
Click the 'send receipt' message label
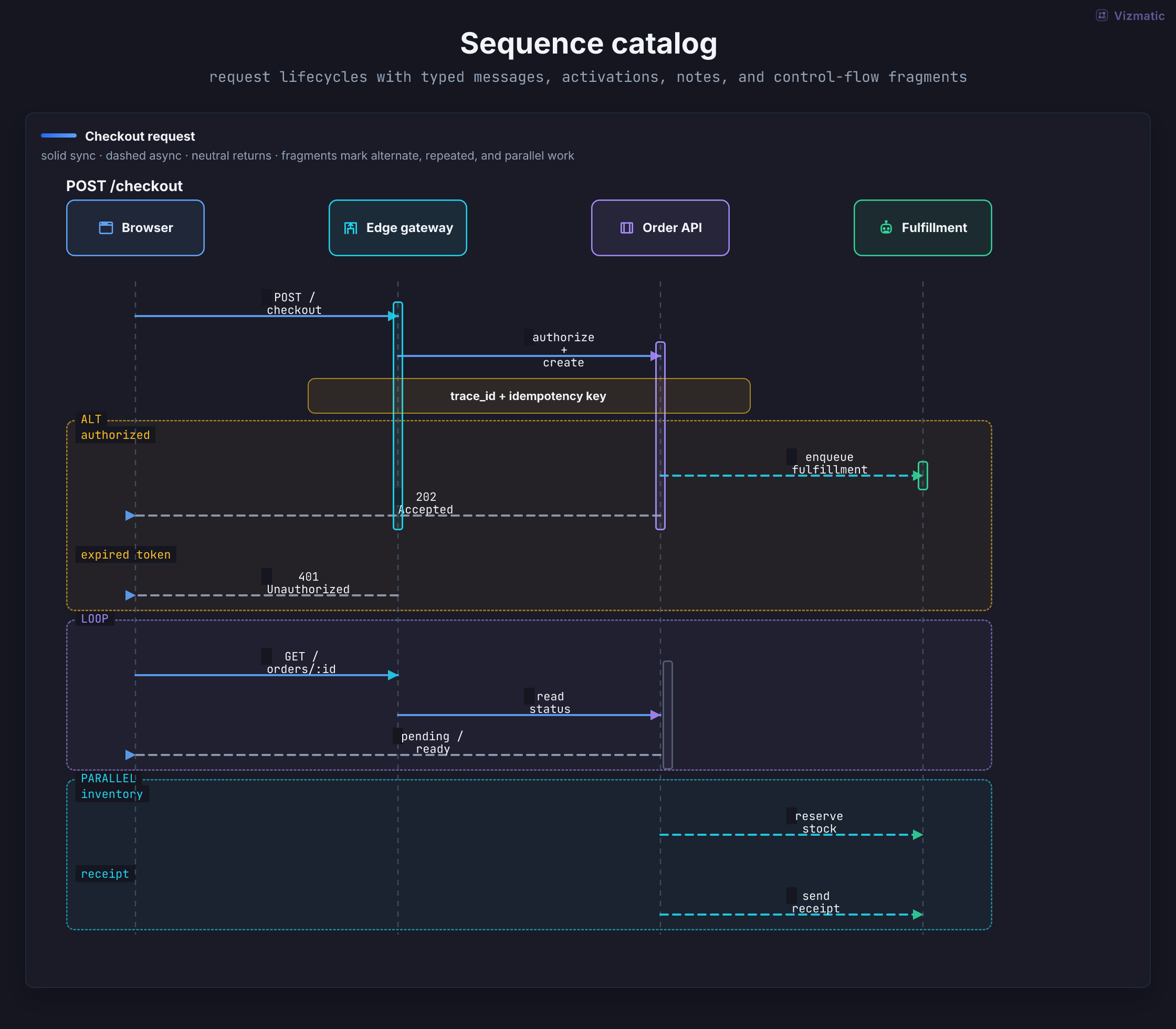tap(815, 902)
